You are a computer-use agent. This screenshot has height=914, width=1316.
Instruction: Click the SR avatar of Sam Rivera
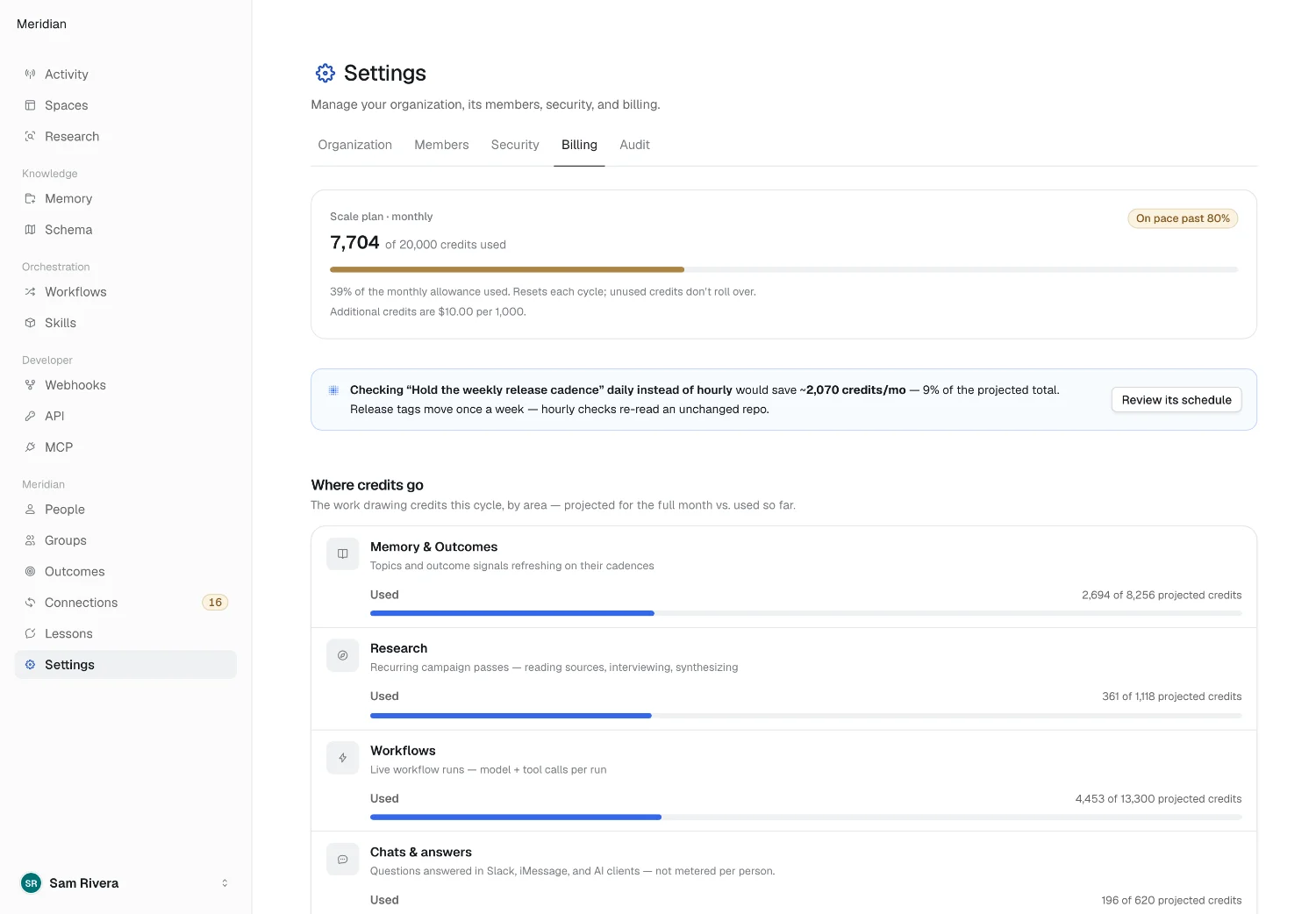click(x=31, y=883)
